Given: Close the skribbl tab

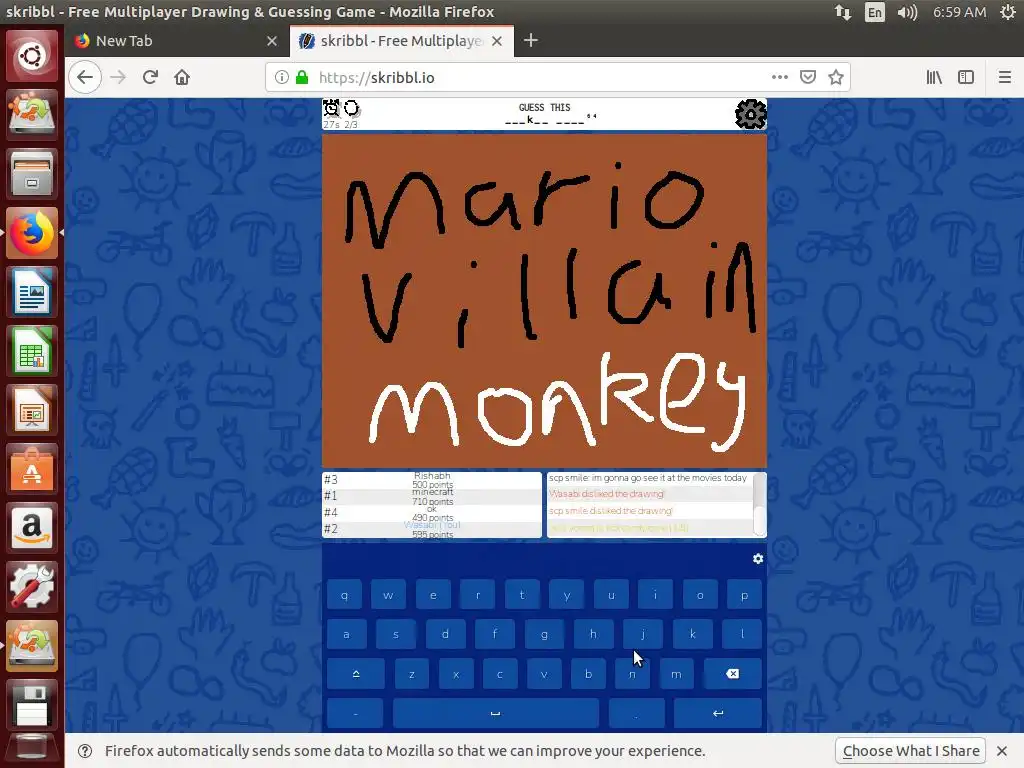Looking at the screenshot, I should (497, 40).
